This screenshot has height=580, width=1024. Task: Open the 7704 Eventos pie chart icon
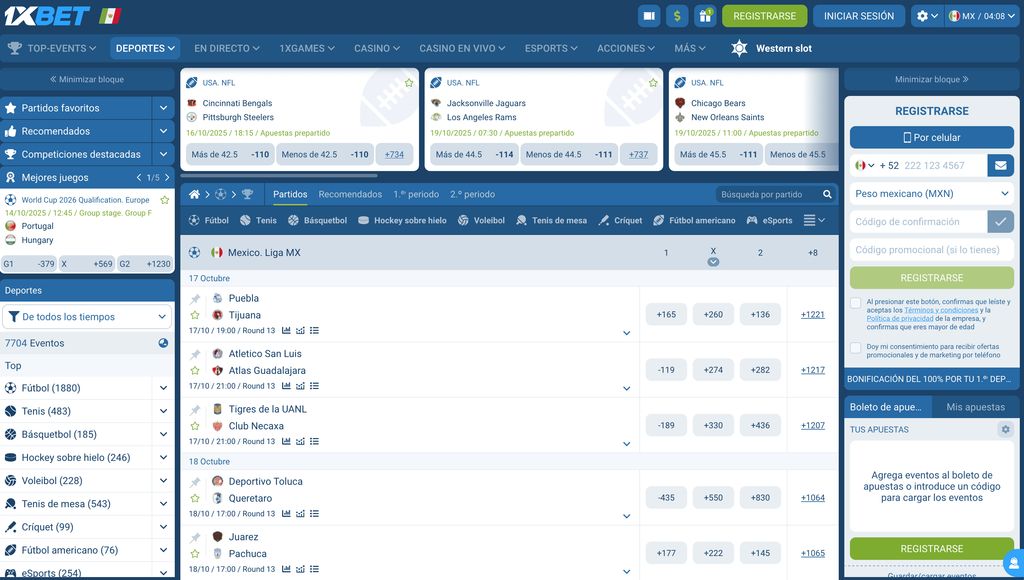(x=163, y=343)
